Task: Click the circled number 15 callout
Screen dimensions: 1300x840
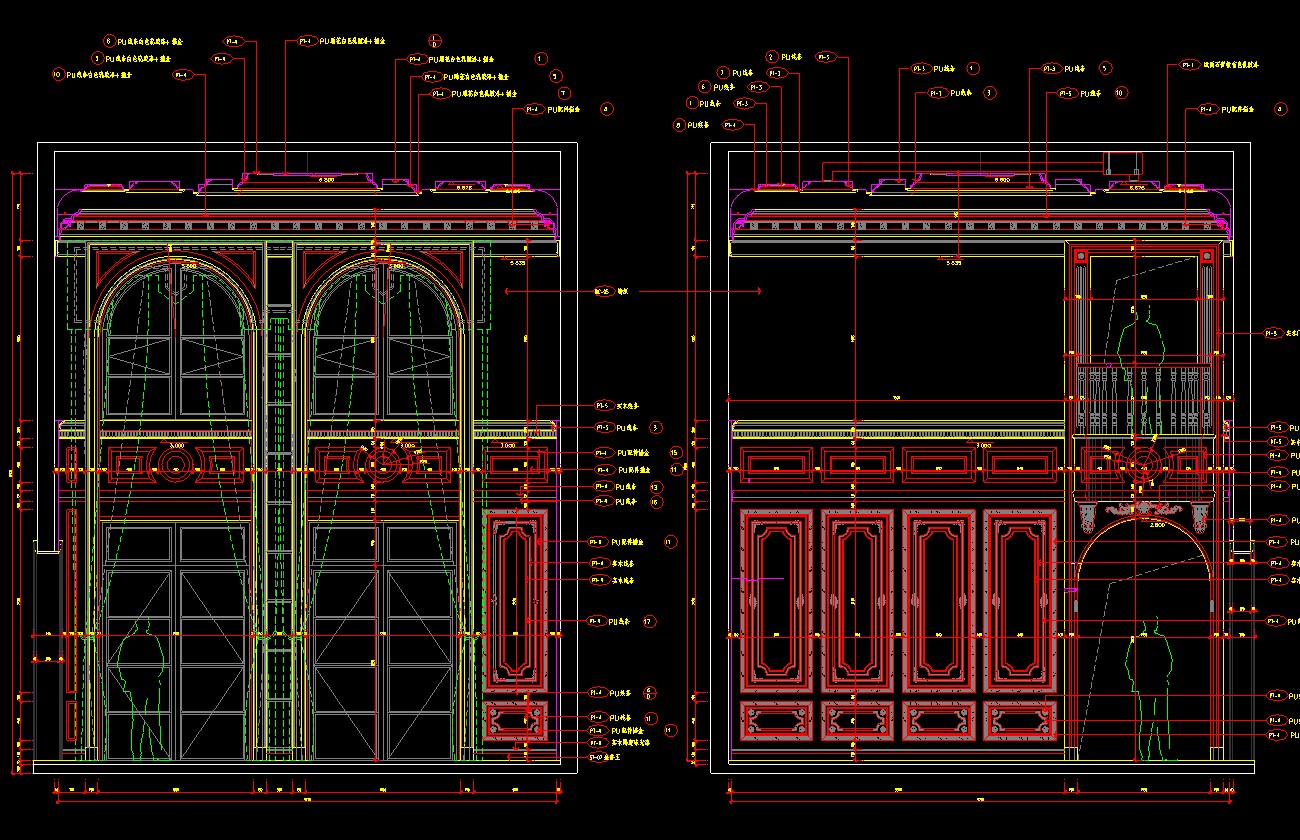Action: click(675, 453)
